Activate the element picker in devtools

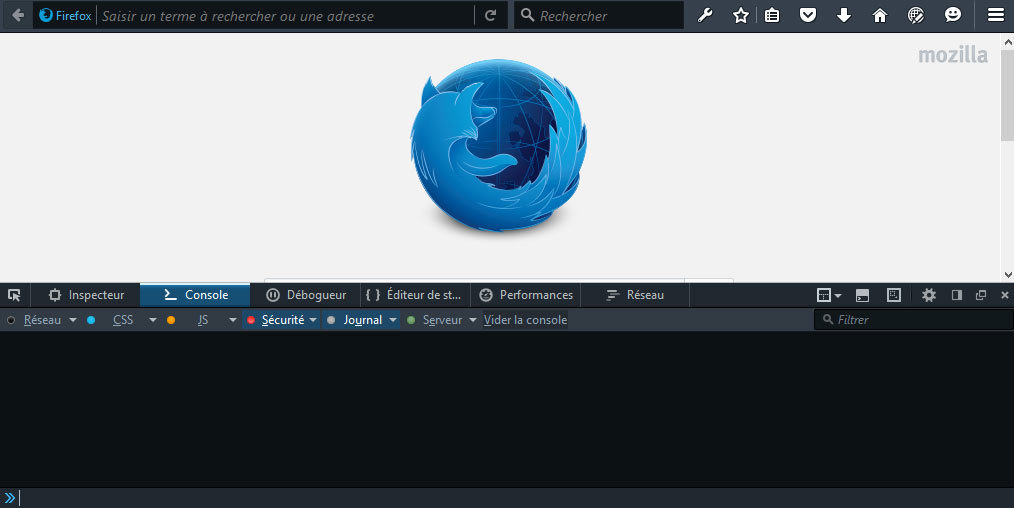coord(14,295)
